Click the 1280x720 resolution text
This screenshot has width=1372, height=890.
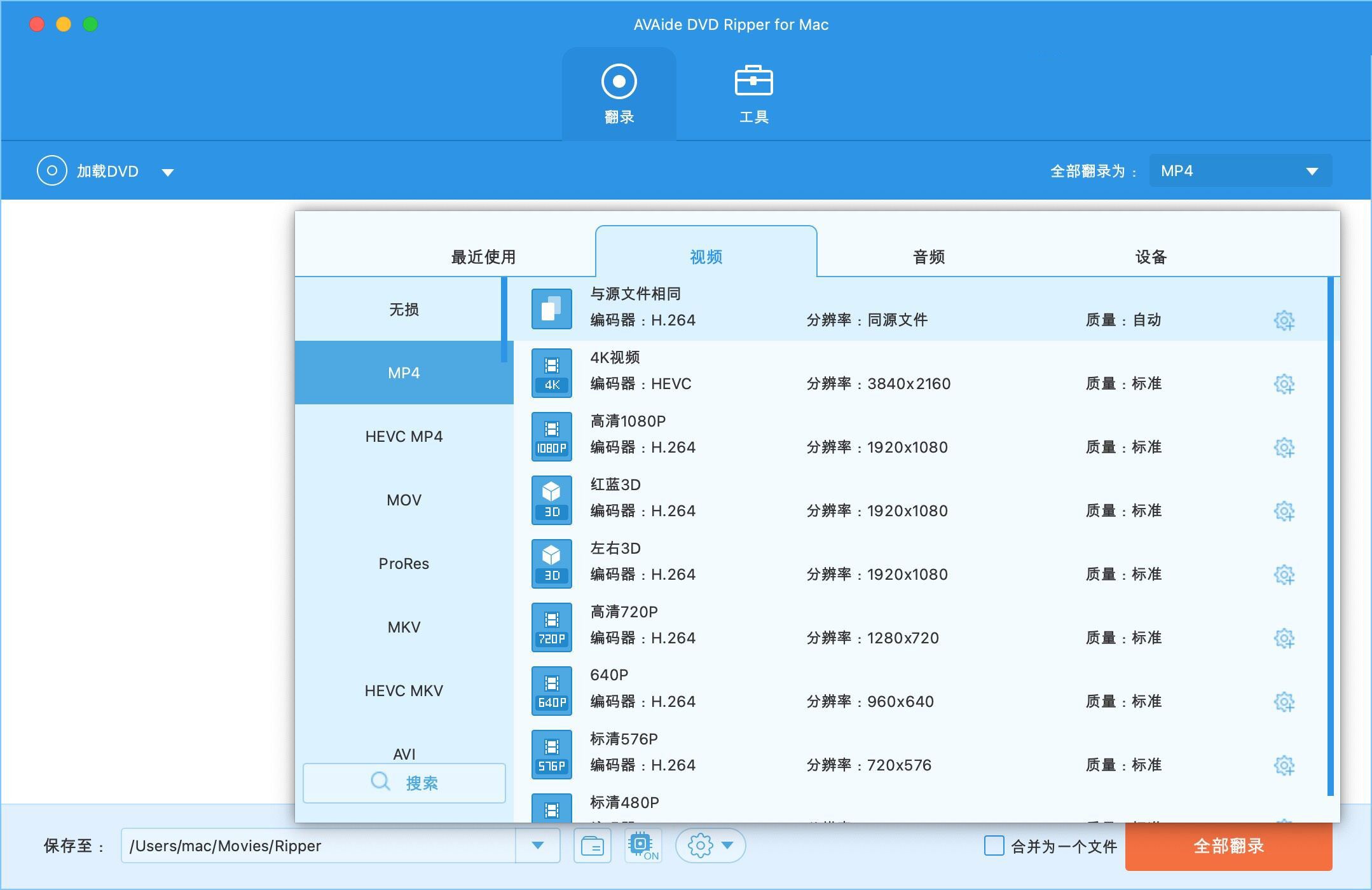(903, 638)
